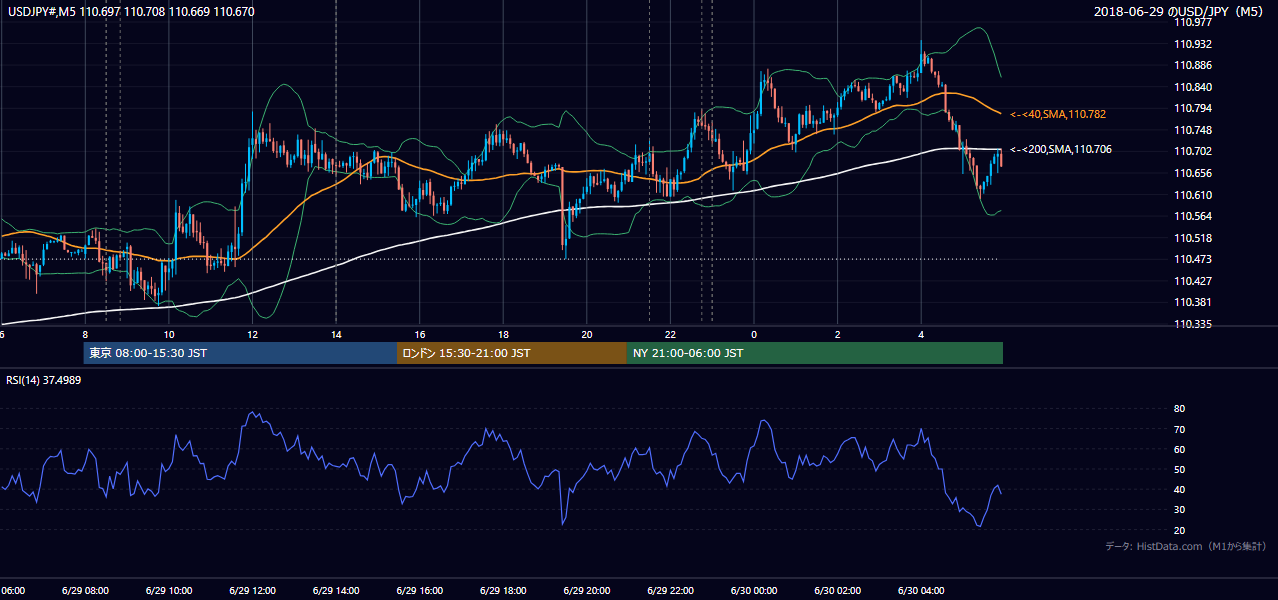Click bottom timeline label 6/29 08:00
This screenshot has width=1278, height=600.
85,591
